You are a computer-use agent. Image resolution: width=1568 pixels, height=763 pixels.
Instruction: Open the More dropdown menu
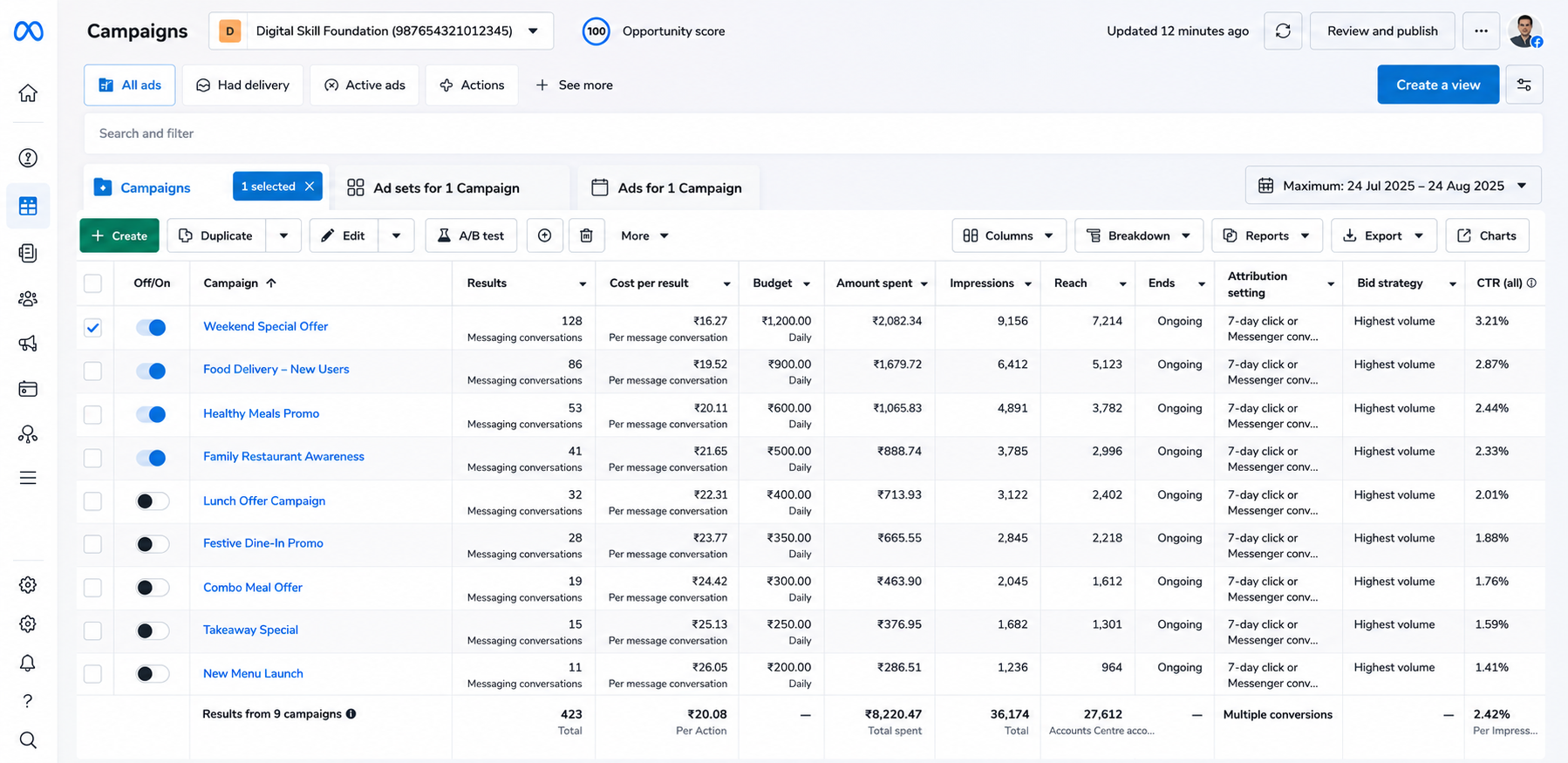pos(644,235)
